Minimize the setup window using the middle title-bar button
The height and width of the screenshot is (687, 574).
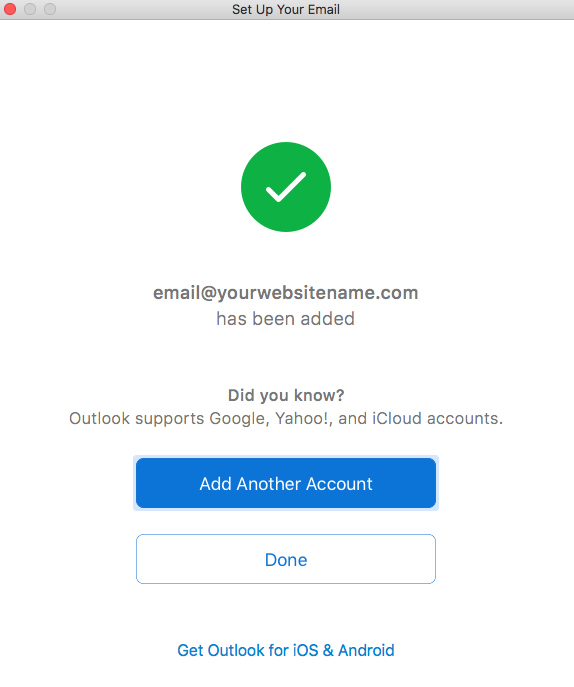point(30,9)
